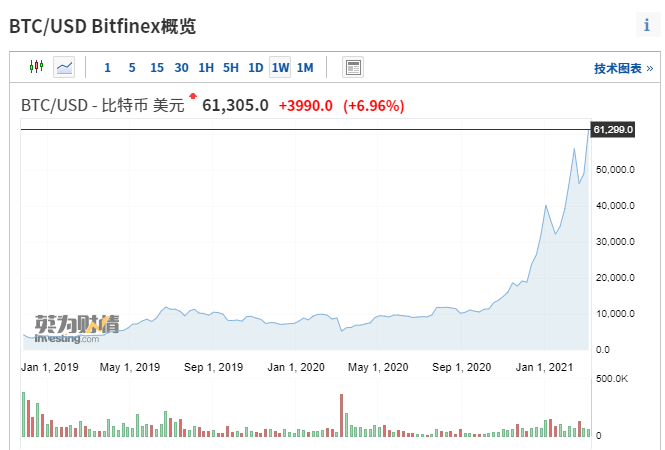This screenshot has height=450, width=665.
Task: Click the info icon beside the title
Action: point(647,25)
